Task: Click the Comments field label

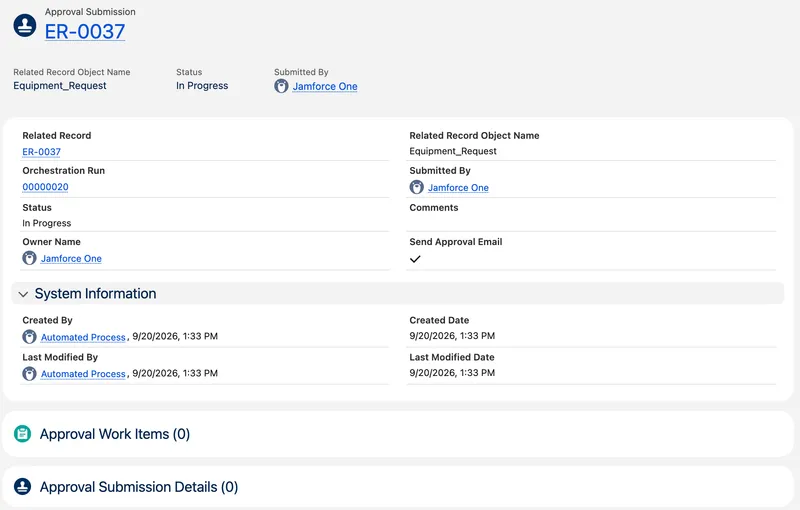Action: pyautogui.click(x=434, y=208)
